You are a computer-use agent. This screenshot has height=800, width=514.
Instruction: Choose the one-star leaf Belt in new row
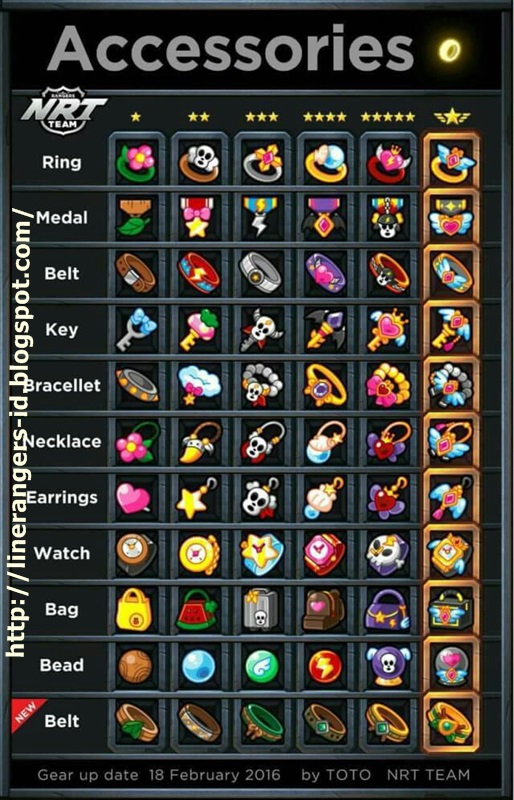coord(136,722)
